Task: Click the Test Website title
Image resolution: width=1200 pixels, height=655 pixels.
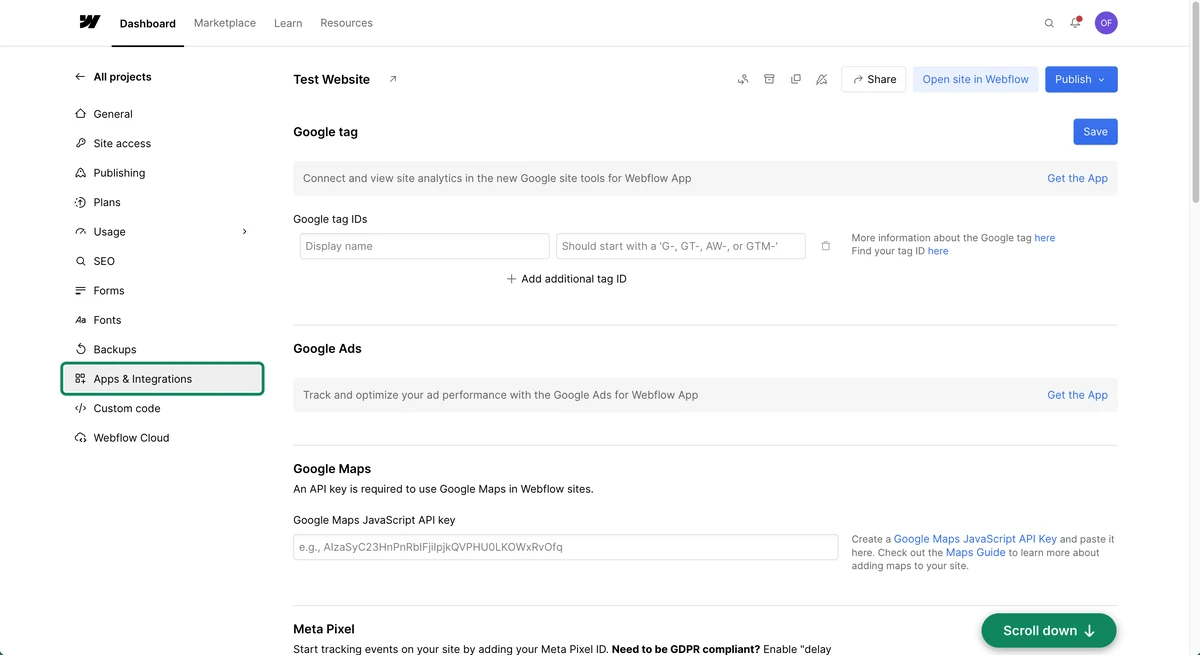Action: [x=331, y=79]
